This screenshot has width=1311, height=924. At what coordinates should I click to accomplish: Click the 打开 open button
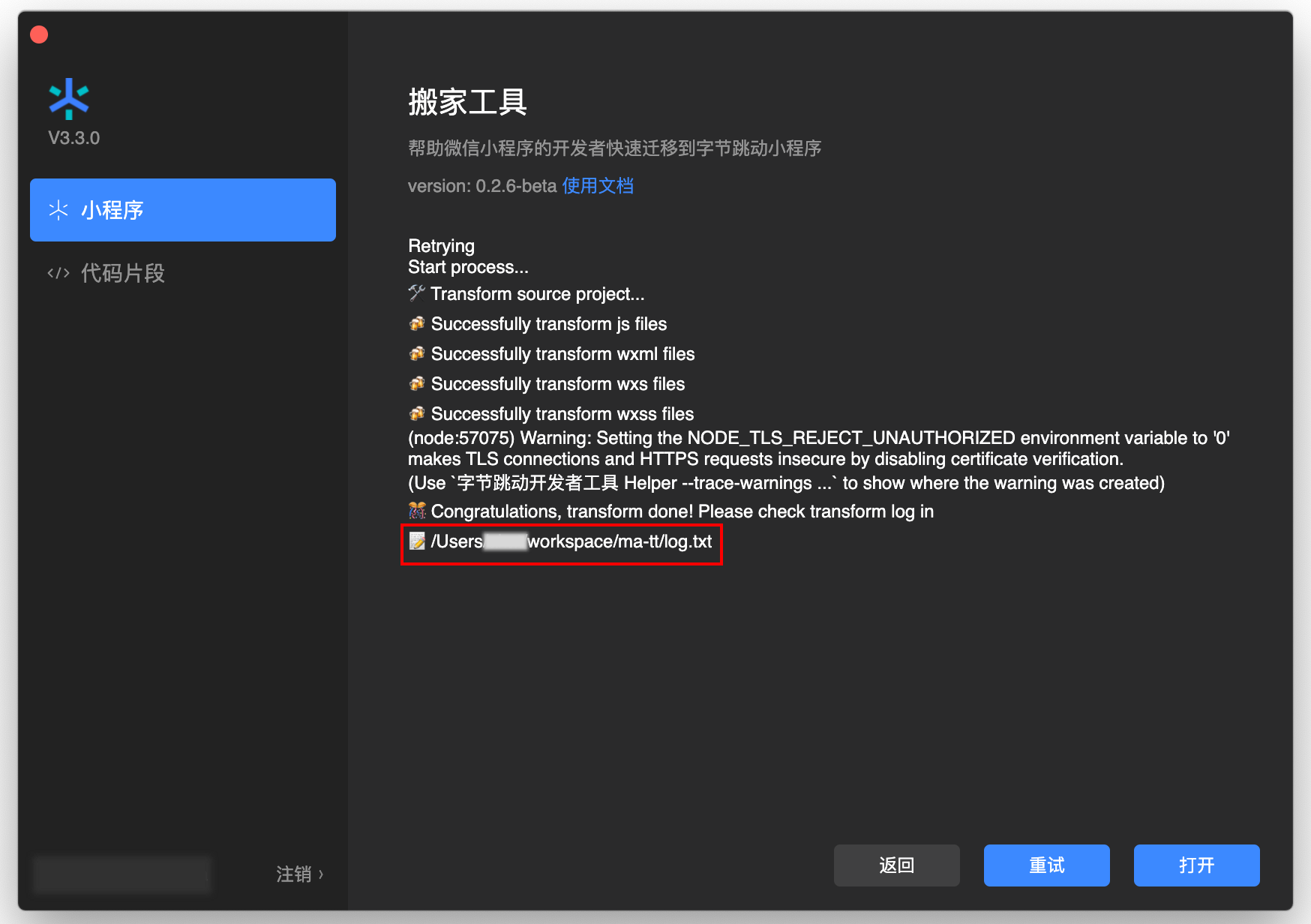[x=1197, y=865]
